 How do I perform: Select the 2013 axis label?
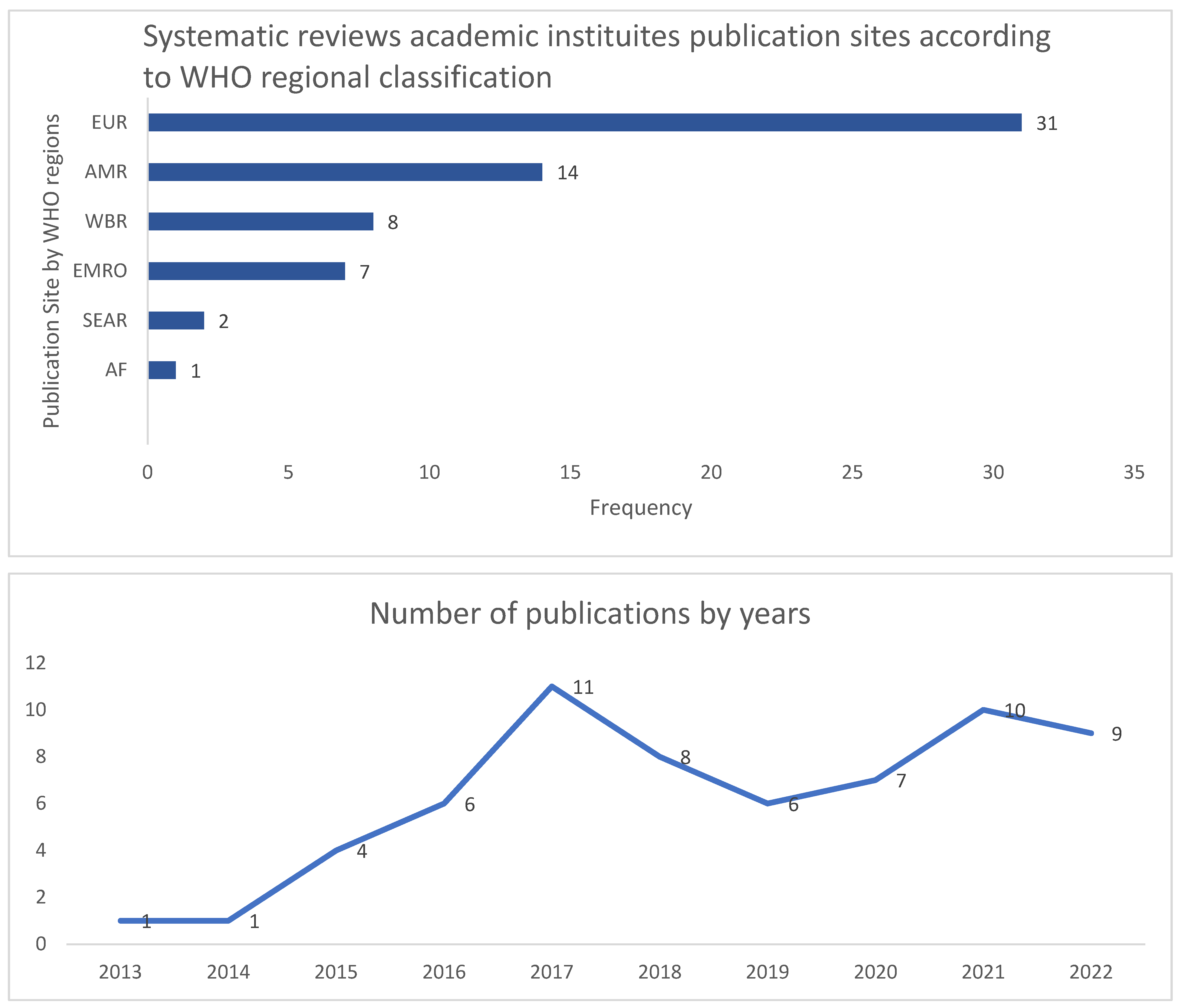click(x=120, y=972)
